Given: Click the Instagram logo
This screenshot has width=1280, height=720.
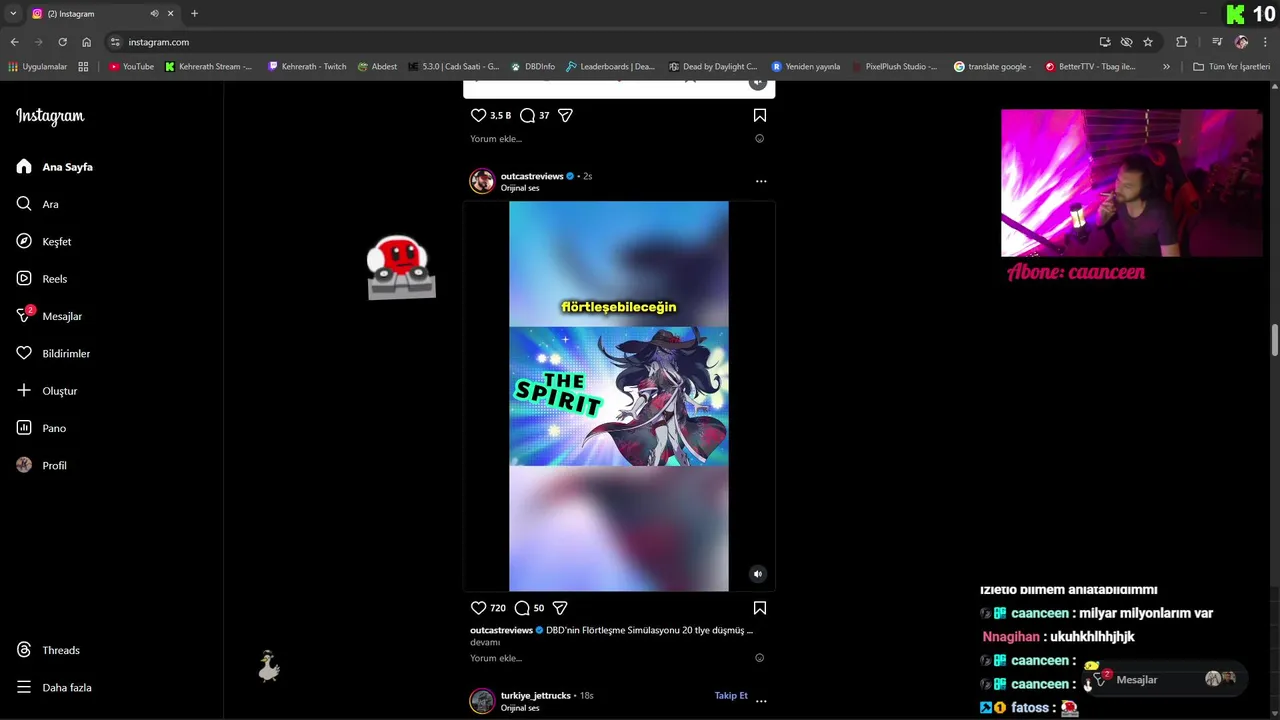Looking at the screenshot, I should click(50, 116).
